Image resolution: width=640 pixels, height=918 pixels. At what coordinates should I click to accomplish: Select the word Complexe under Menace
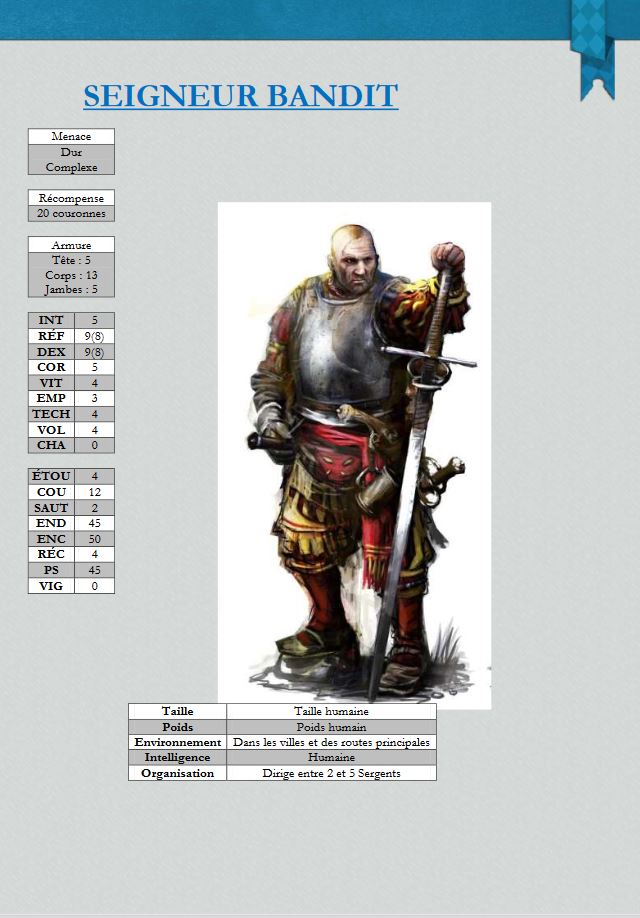pyautogui.click(x=71, y=167)
